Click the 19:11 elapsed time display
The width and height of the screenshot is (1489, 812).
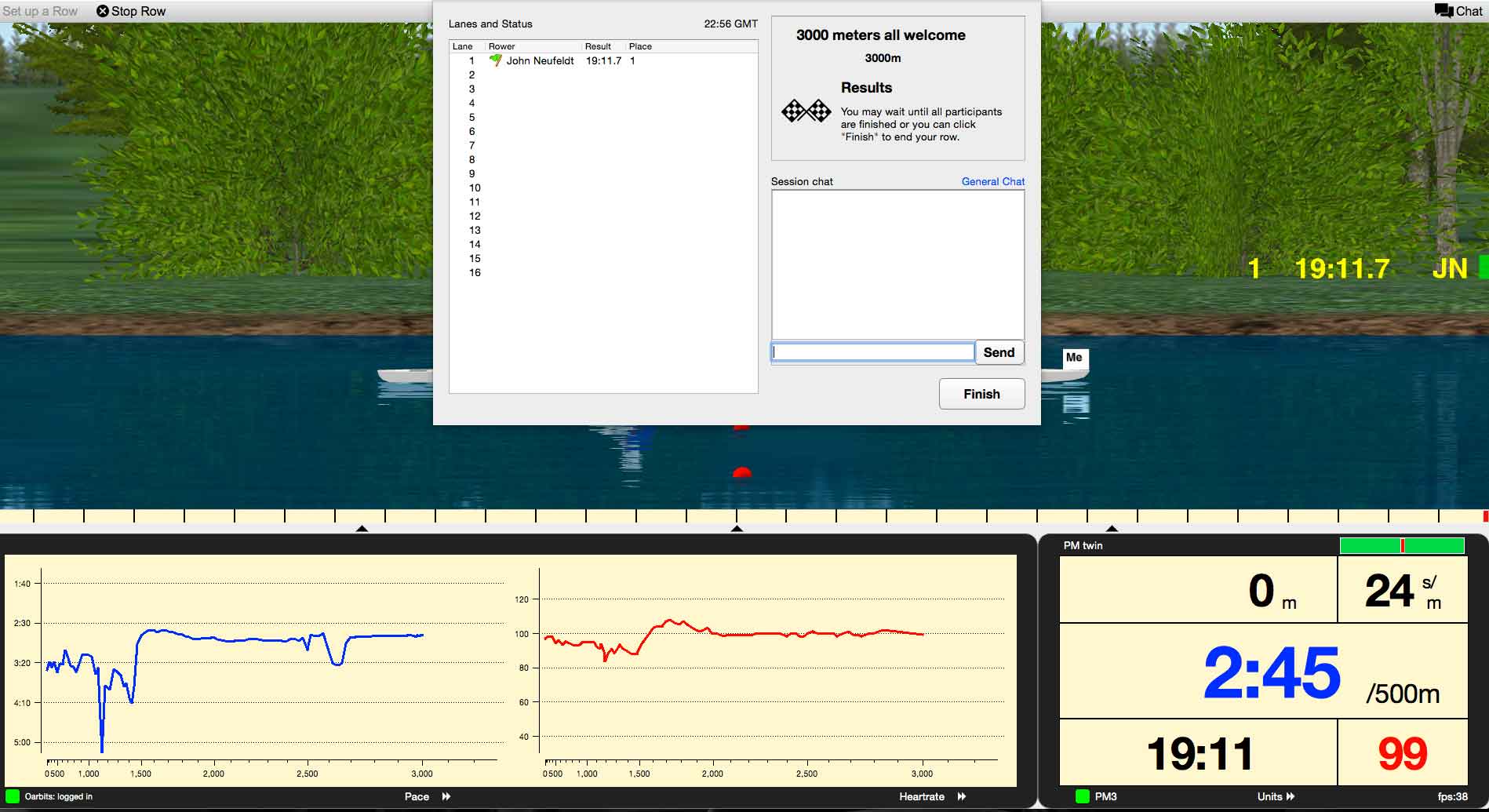[x=1198, y=753]
